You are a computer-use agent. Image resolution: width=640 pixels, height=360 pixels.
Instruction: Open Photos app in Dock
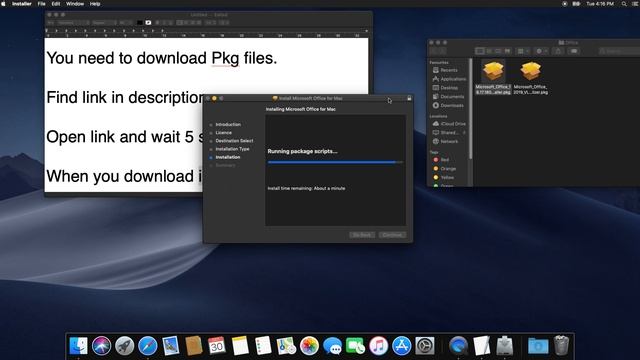[x=309, y=346]
